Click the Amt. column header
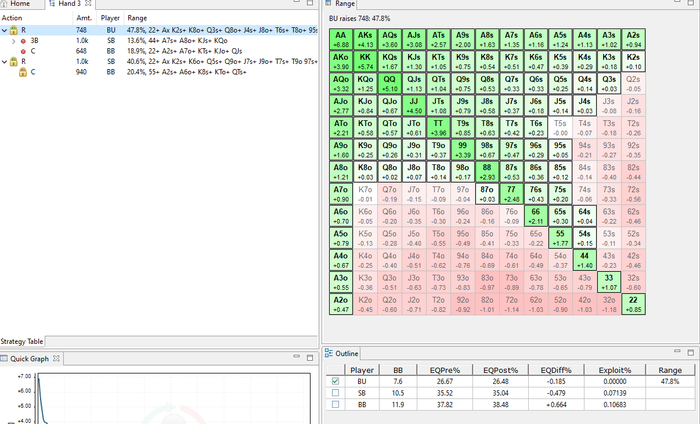 click(x=84, y=18)
